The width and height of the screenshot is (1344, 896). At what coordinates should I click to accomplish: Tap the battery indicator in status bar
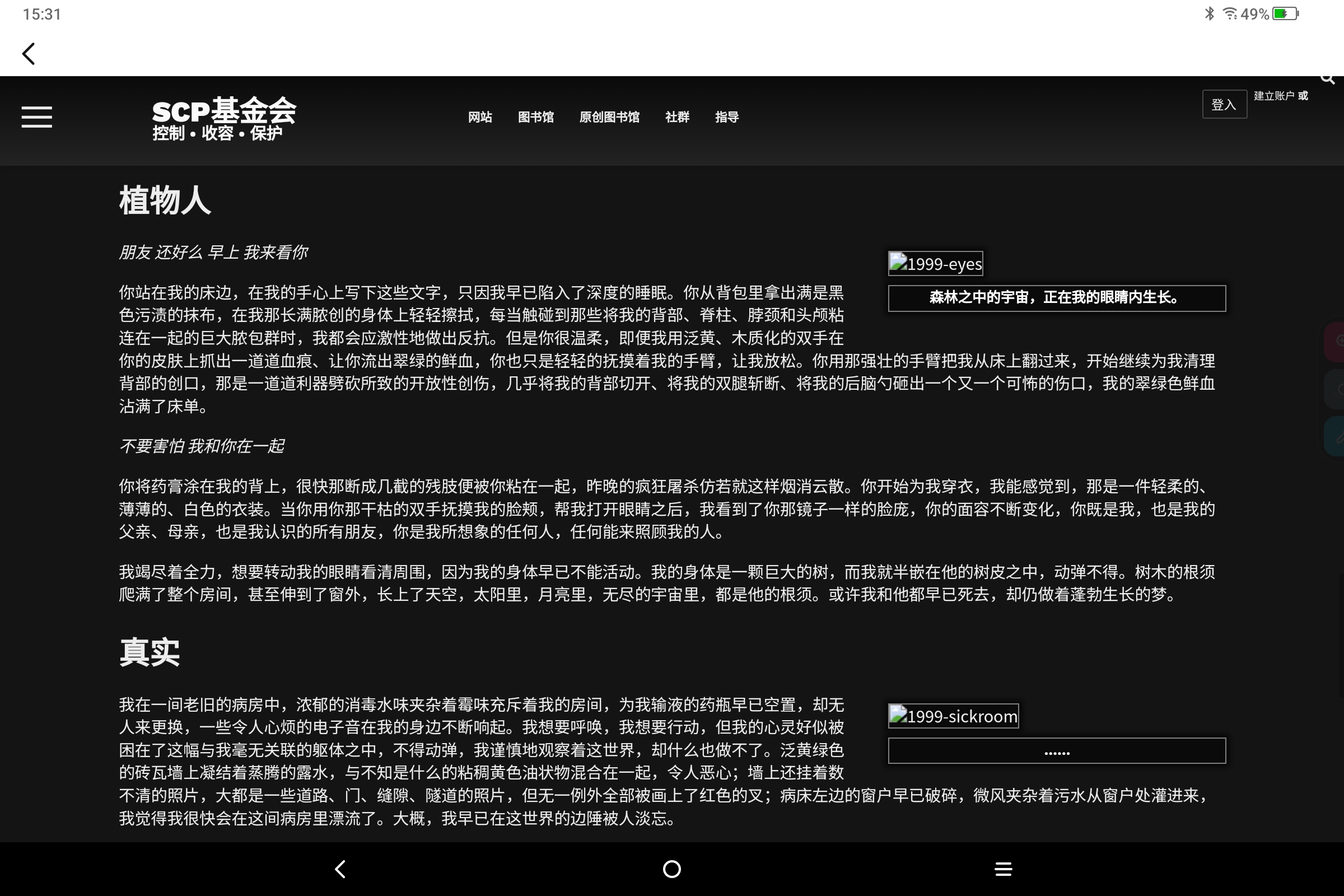pyautogui.click(x=1286, y=13)
